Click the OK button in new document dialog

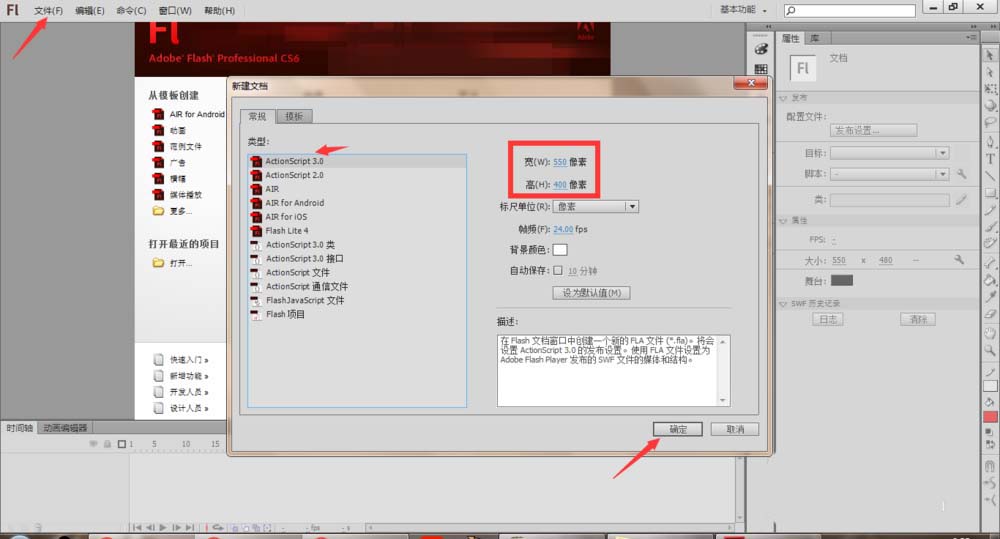678,429
